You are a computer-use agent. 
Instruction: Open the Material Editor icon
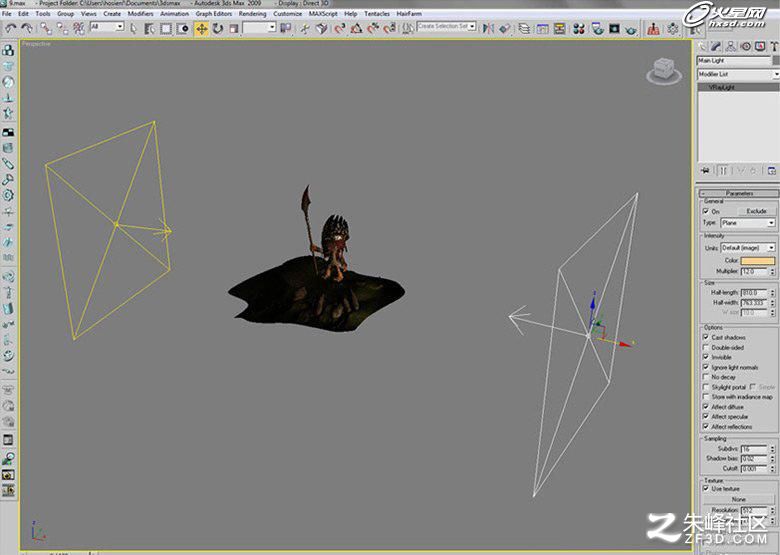tap(579, 28)
